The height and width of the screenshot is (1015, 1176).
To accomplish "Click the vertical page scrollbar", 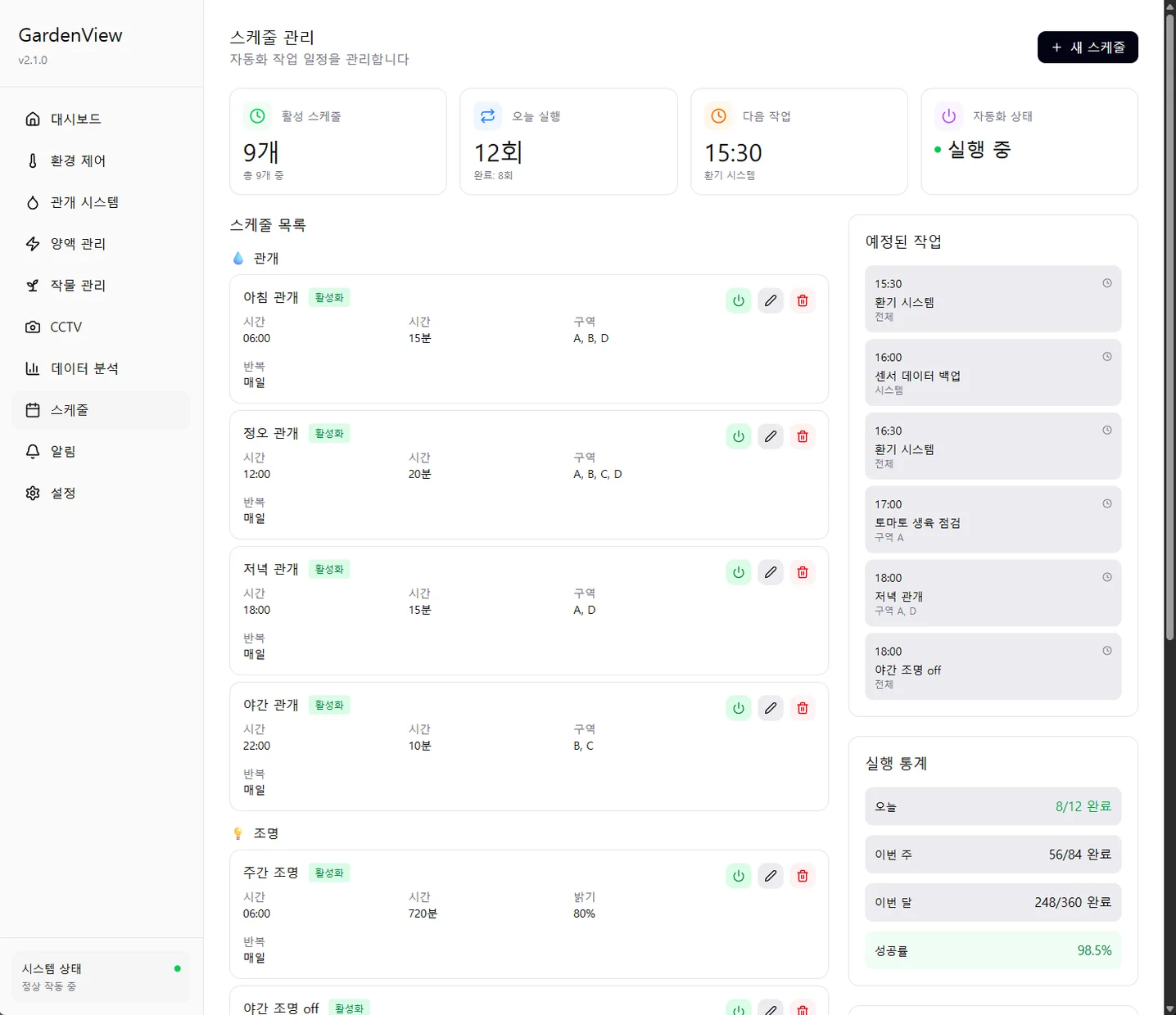I will pos(1169,327).
